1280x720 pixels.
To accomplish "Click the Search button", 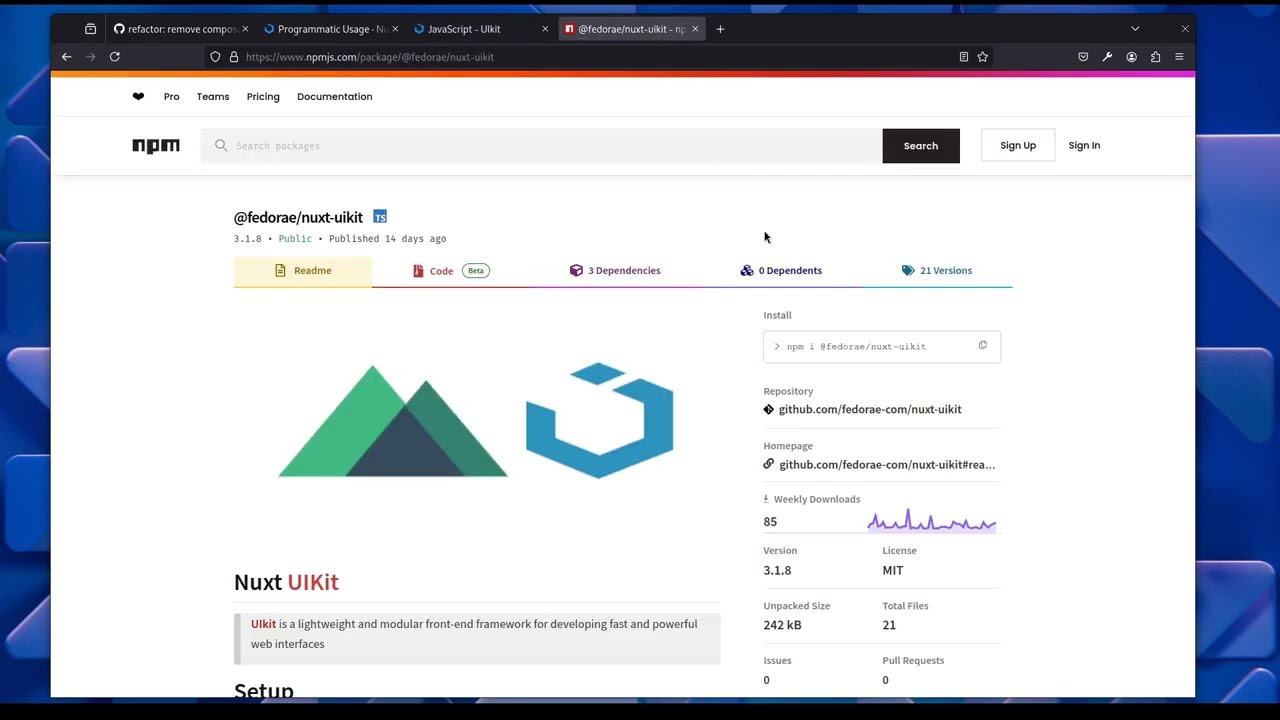I will (x=921, y=146).
